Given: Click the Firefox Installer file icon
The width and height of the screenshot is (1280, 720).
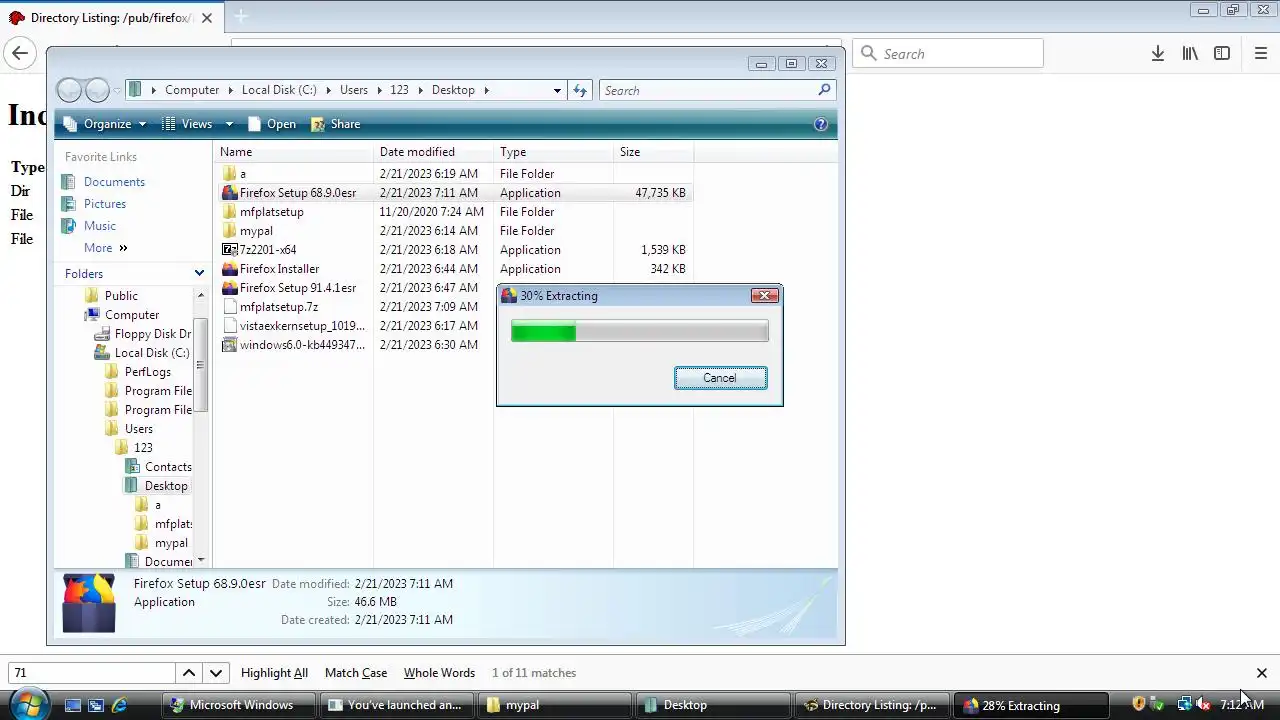Looking at the screenshot, I should pyautogui.click(x=229, y=269).
